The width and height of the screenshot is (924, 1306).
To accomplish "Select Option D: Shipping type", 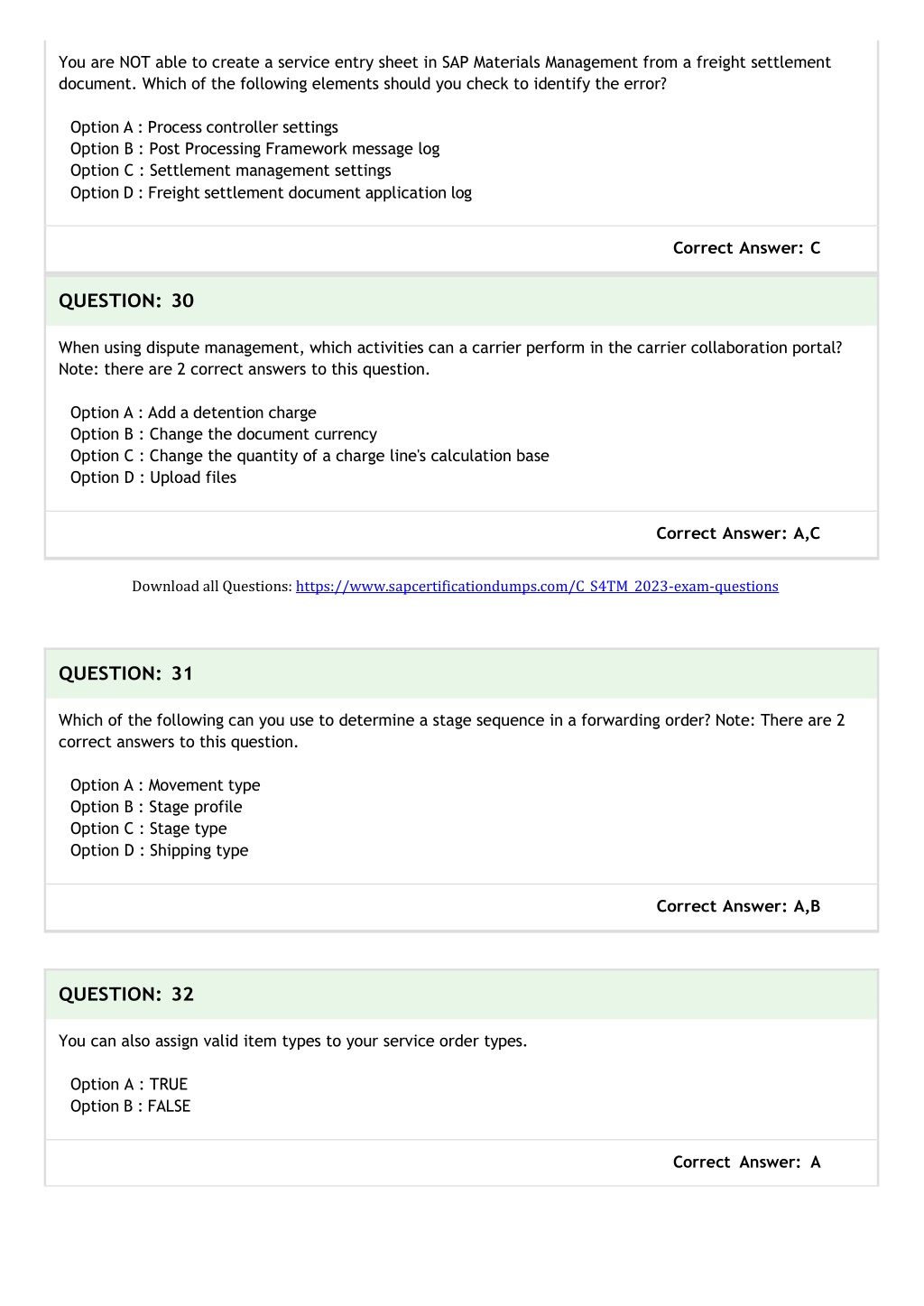I will 159,850.
